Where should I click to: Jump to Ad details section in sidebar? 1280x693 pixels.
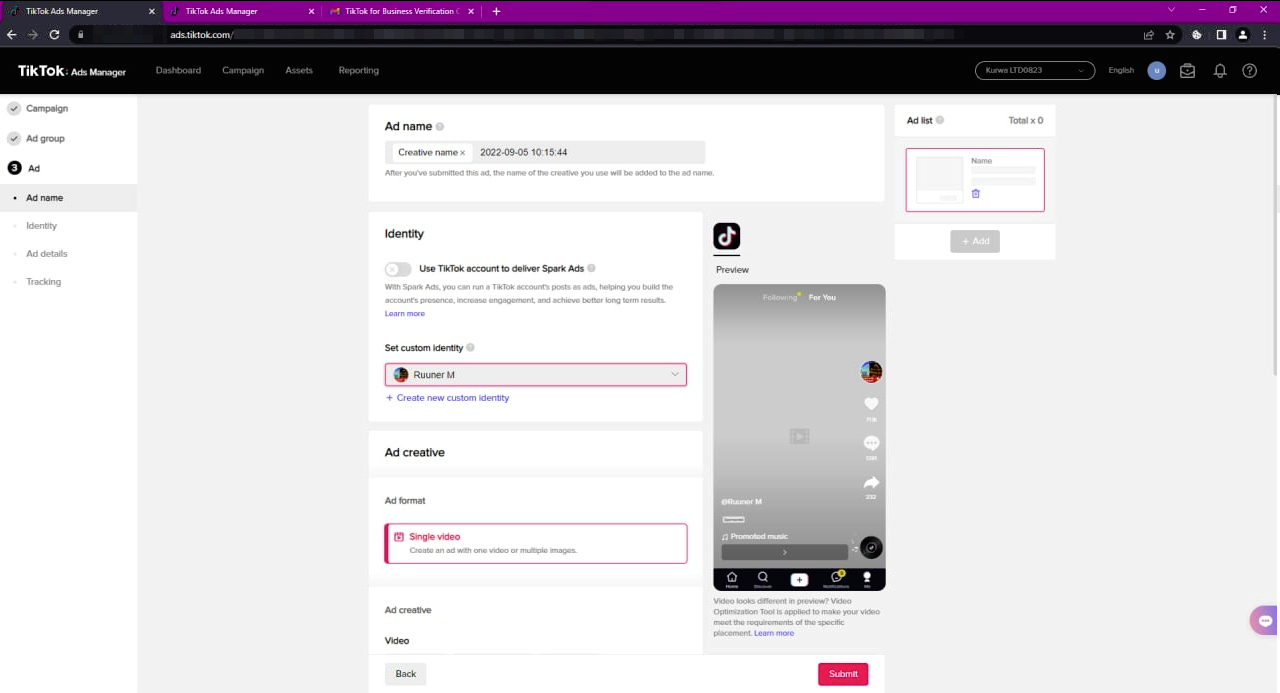click(46, 254)
